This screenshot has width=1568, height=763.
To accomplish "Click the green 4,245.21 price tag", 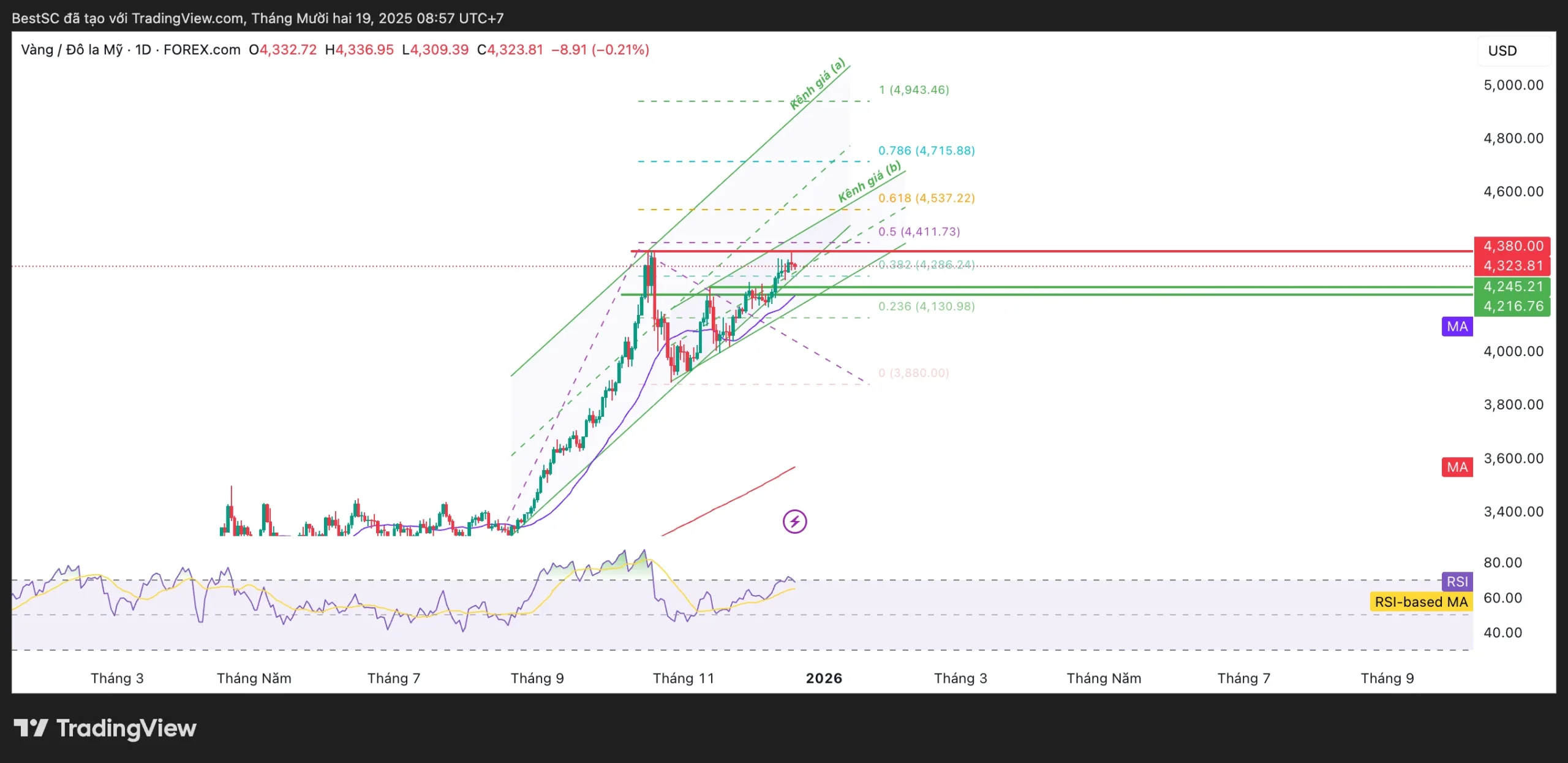I will click(x=1512, y=286).
